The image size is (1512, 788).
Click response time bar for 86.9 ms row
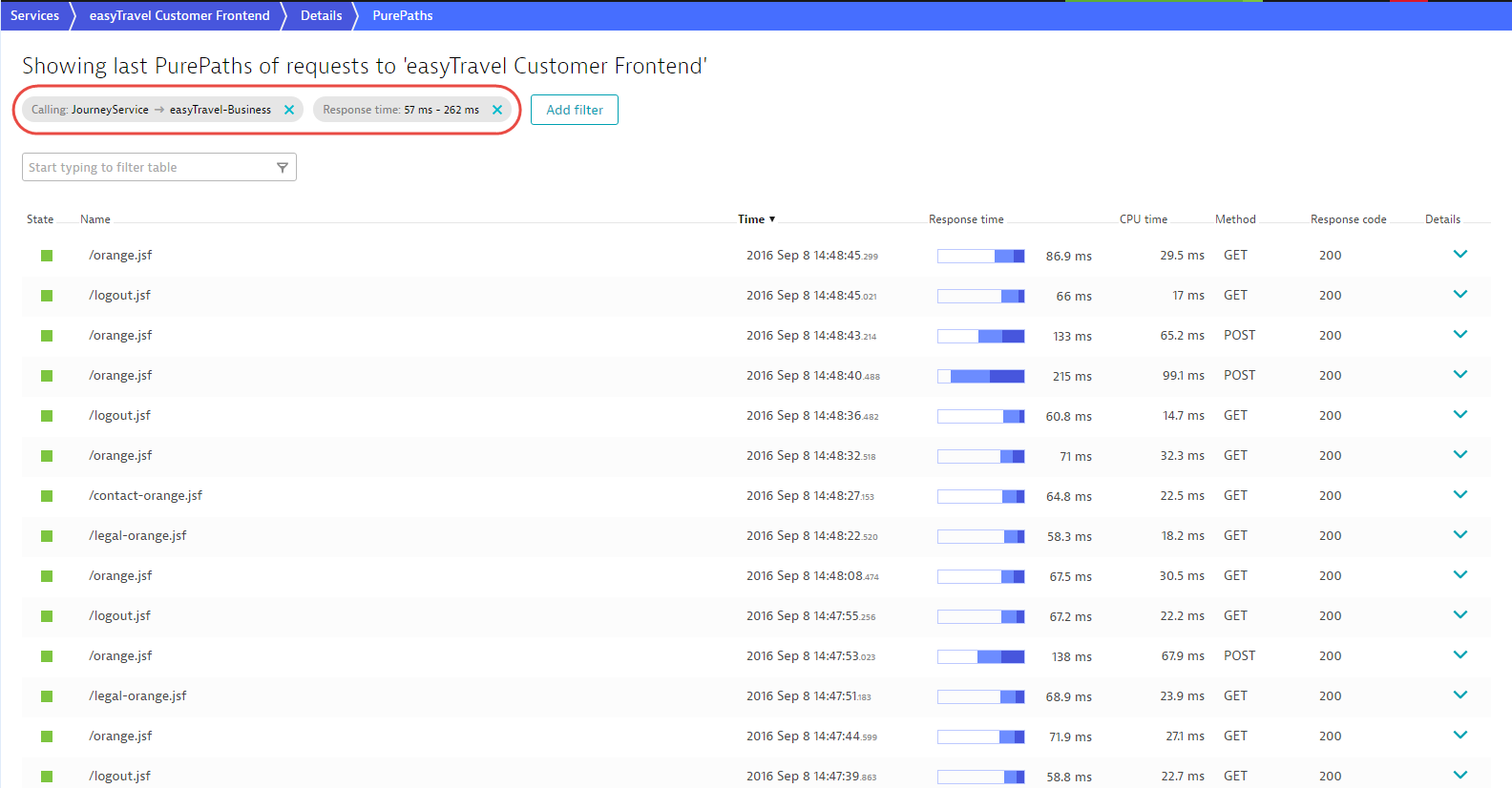click(981, 256)
